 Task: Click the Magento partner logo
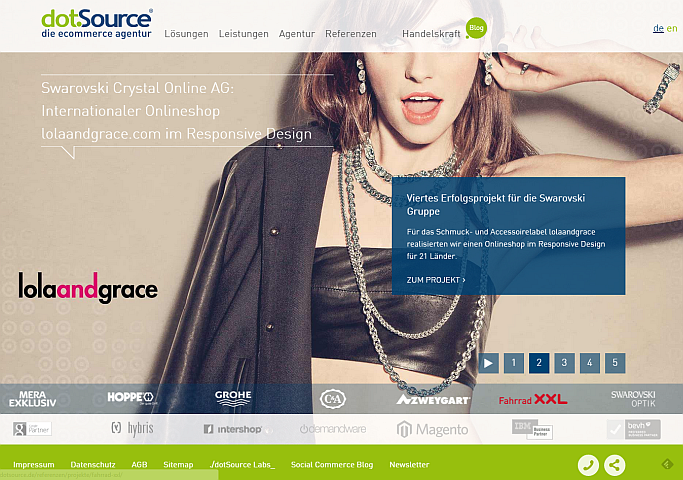[433, 429]
